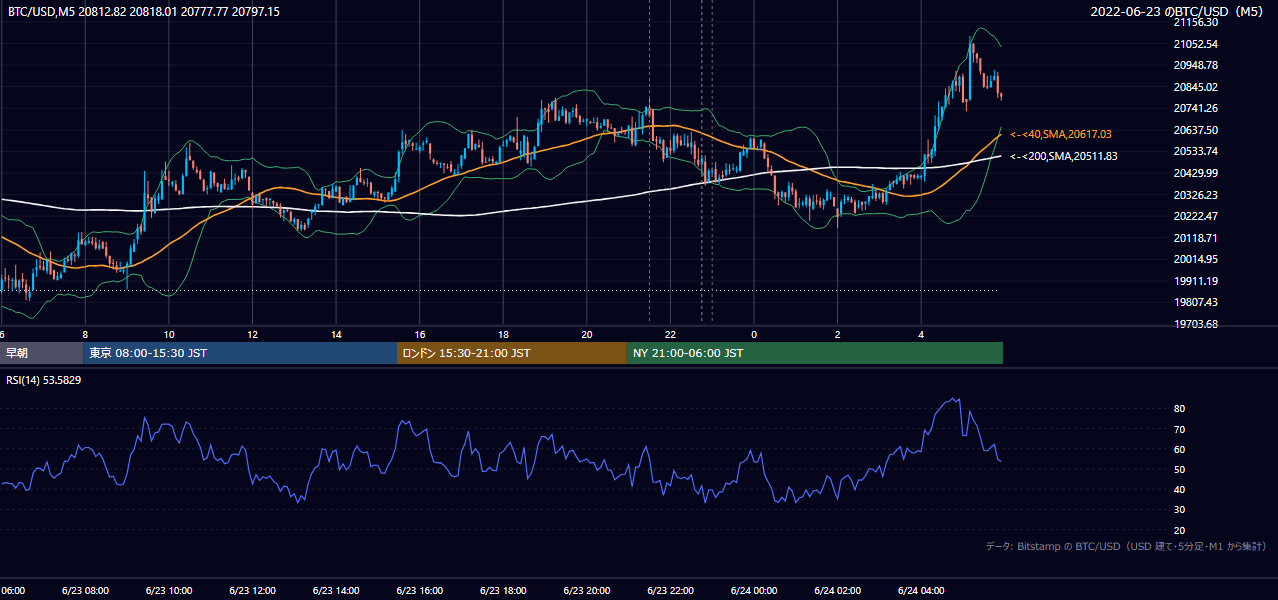This screenshot has height=600, width=1278.
Task: Click hour tick 4 under price chart
Action: (x=921, y=335)
